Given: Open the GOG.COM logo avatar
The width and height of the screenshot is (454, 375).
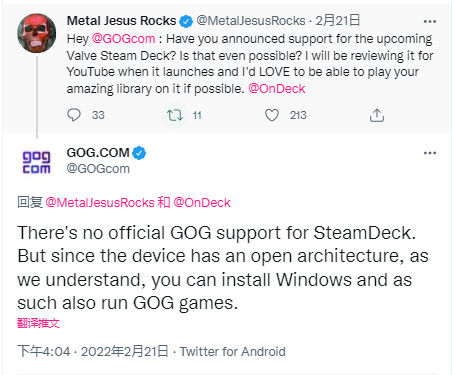Looking at the screenshot, I should click(x=36, y=162).
